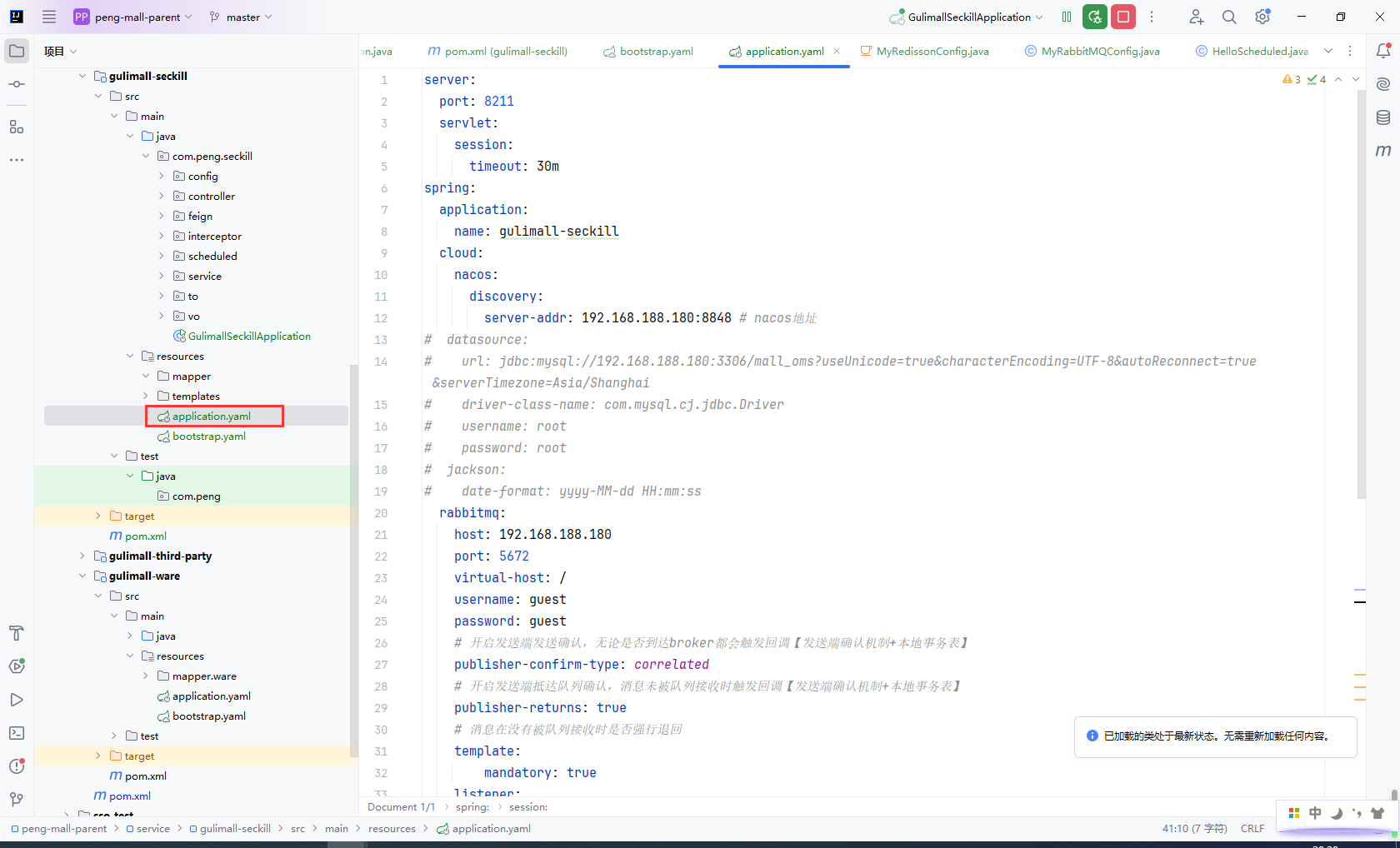Switch to MyRabbitMQConfig.java tab
This screenshot has width=1400, height=848.
pos(1092,51)
